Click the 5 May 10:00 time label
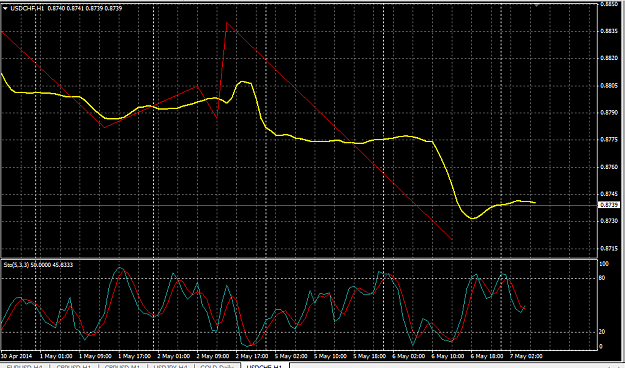625x368 pixels. pos(330,356)
